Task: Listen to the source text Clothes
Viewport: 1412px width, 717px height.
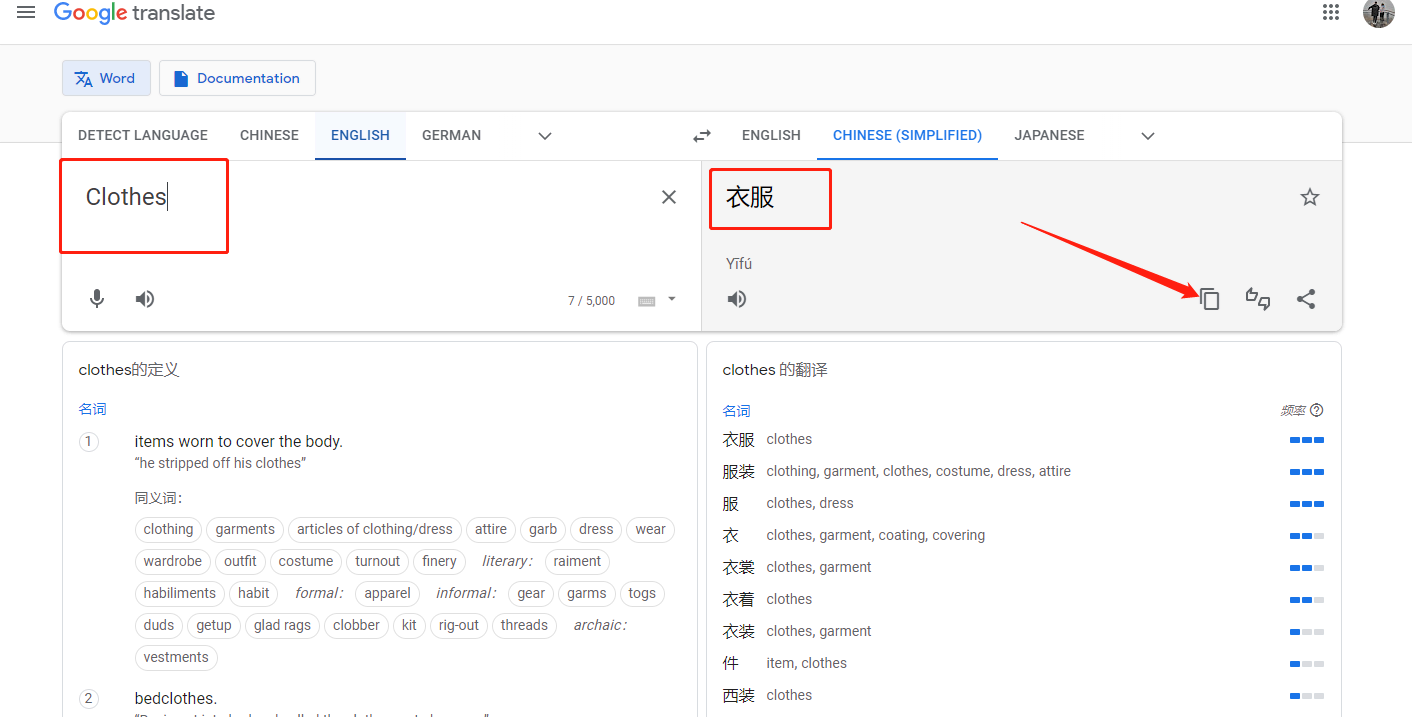Action: [145, 299]
